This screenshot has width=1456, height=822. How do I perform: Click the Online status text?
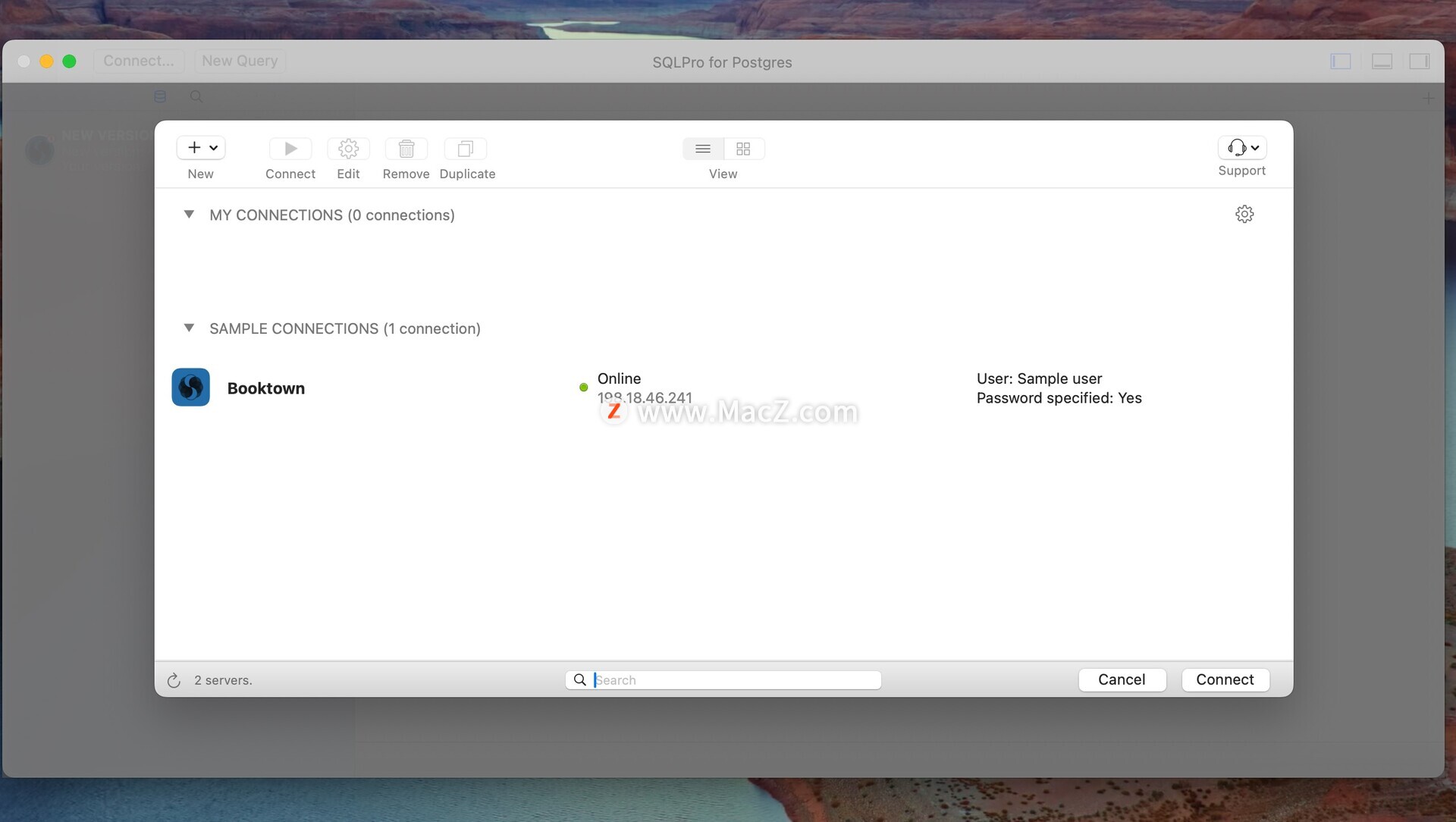pos(619,378)
